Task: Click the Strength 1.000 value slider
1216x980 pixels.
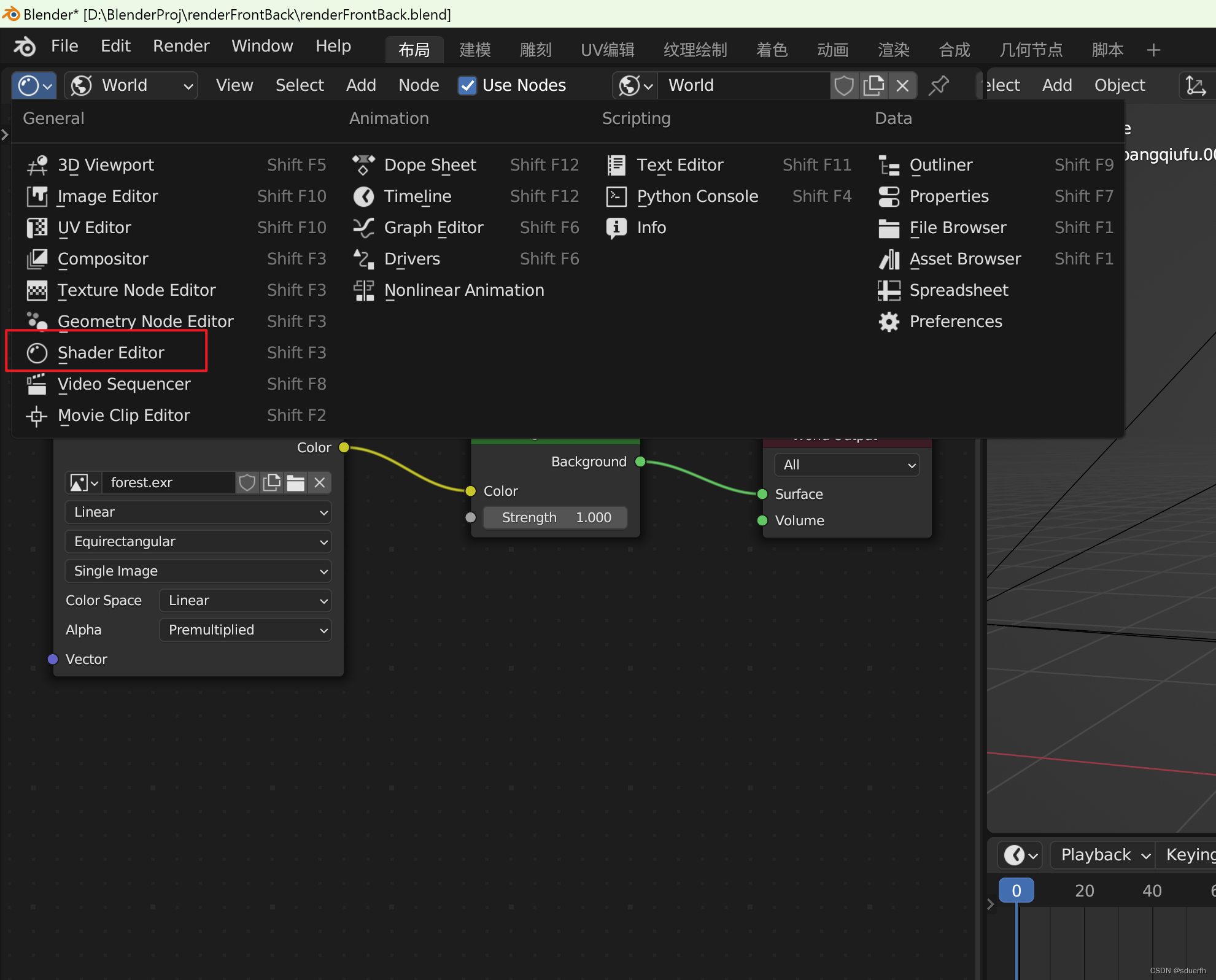Action: click(555, 518)
